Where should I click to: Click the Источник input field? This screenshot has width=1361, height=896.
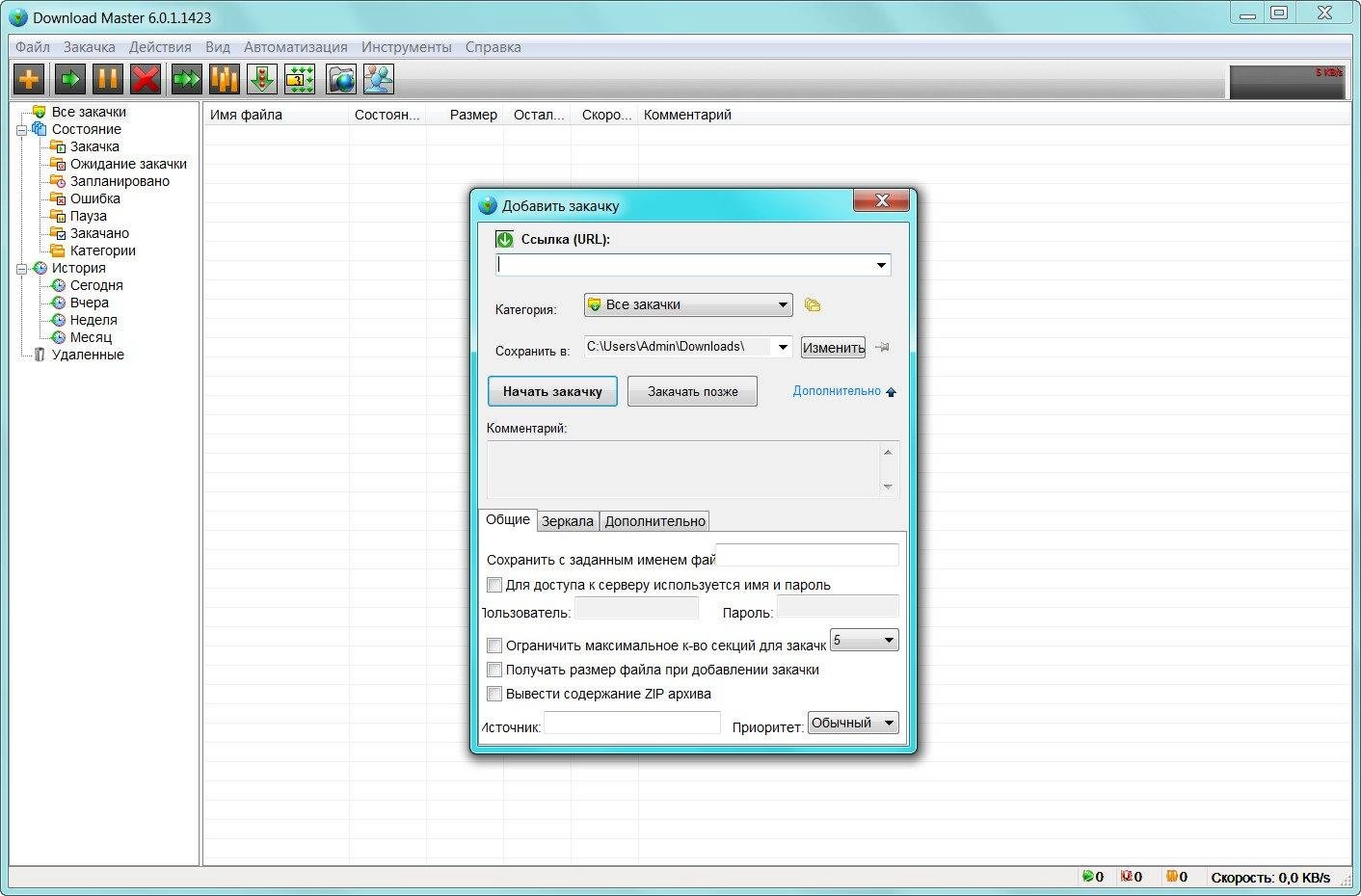click(632, 724)
